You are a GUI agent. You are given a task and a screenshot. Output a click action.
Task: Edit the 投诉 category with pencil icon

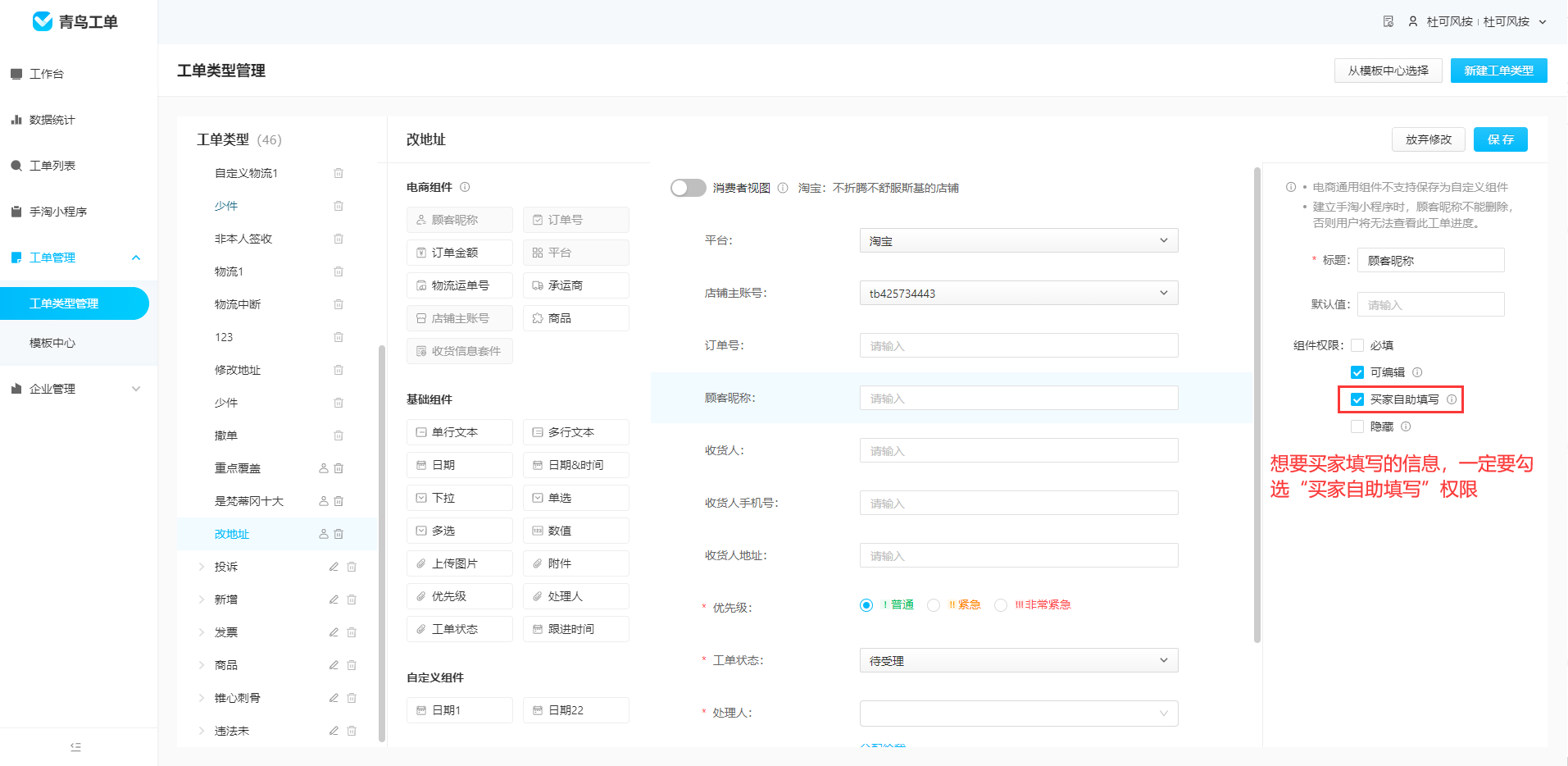334,567
